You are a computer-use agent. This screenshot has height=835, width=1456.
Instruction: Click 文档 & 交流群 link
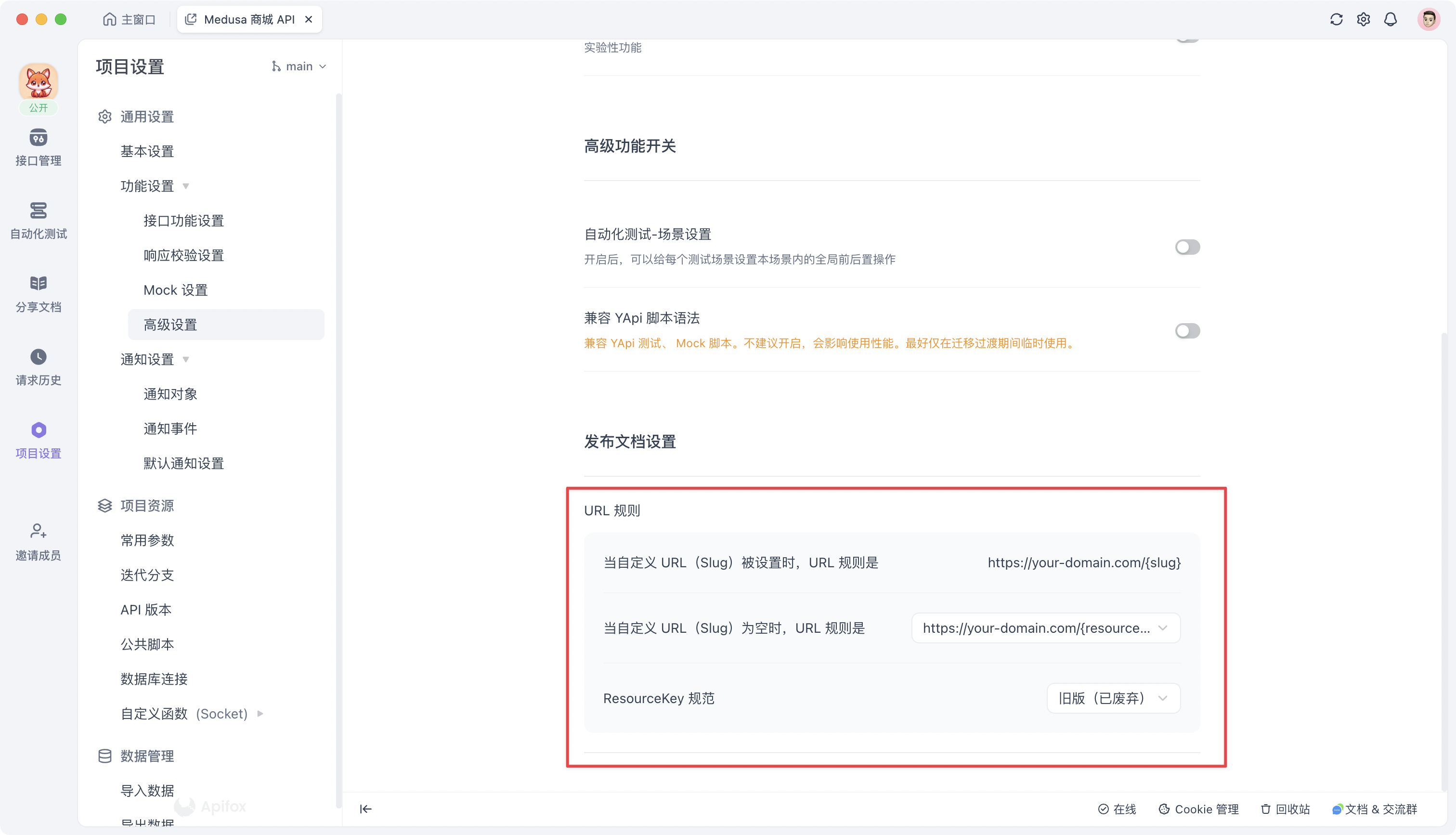[1383, 808]
